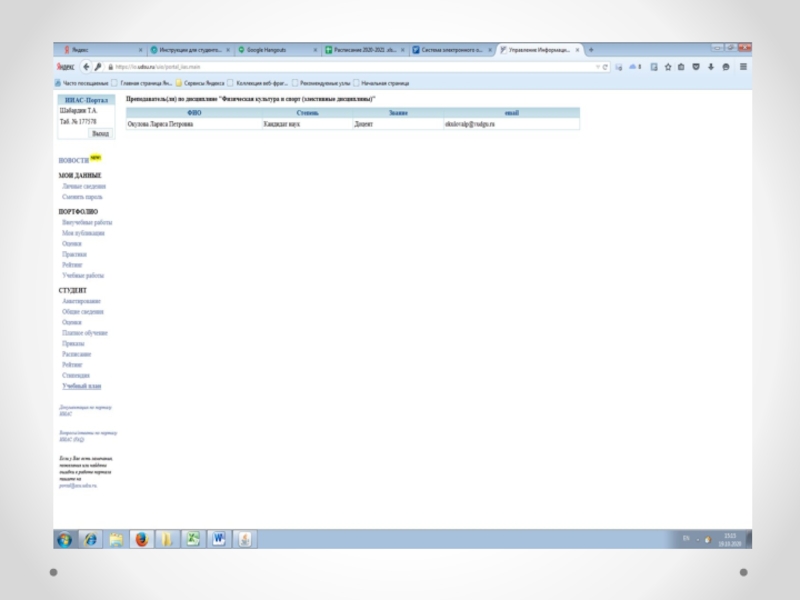Open Firefox from the taskbar
This screenshot has width=800, height=600.
(x=141, y=540)
